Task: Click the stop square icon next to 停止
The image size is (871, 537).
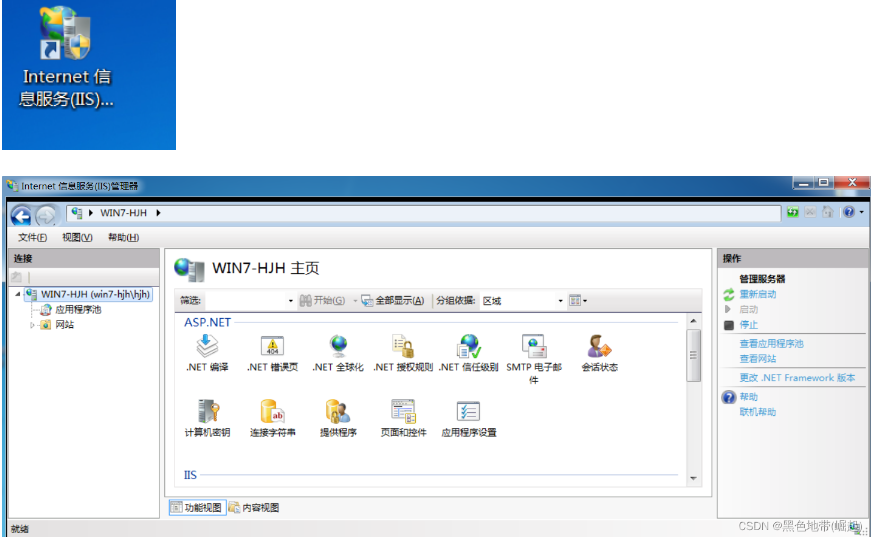Action: [729, 325]
